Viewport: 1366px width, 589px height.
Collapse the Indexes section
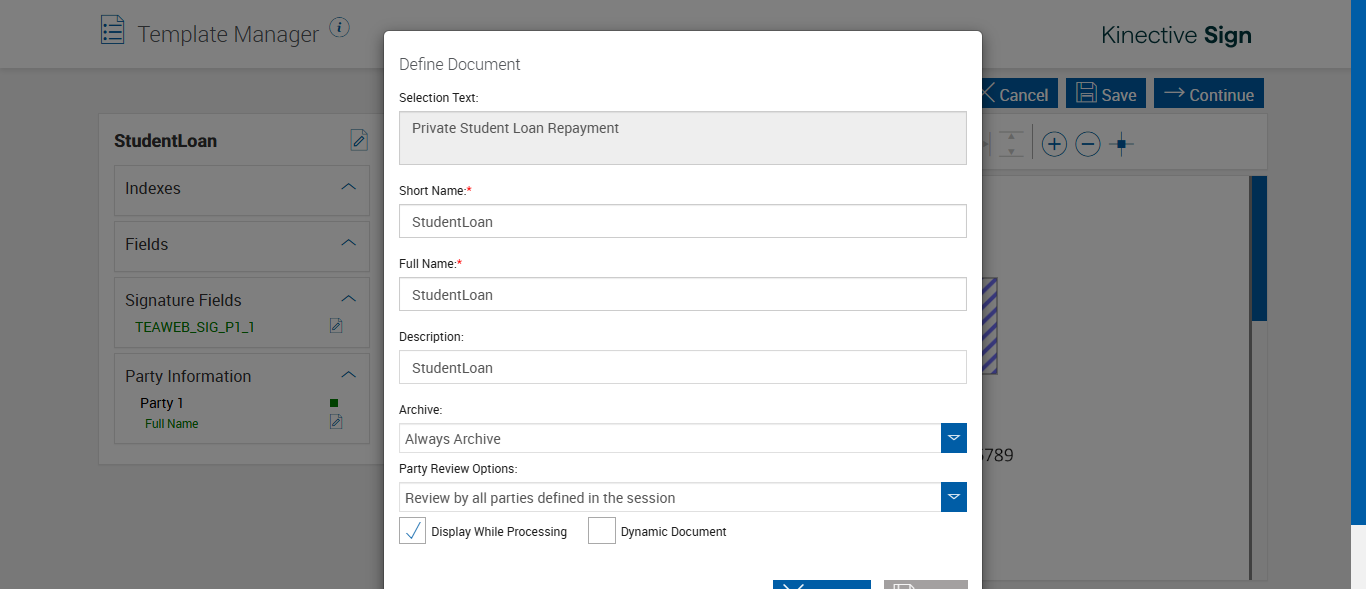click(348, 187)
